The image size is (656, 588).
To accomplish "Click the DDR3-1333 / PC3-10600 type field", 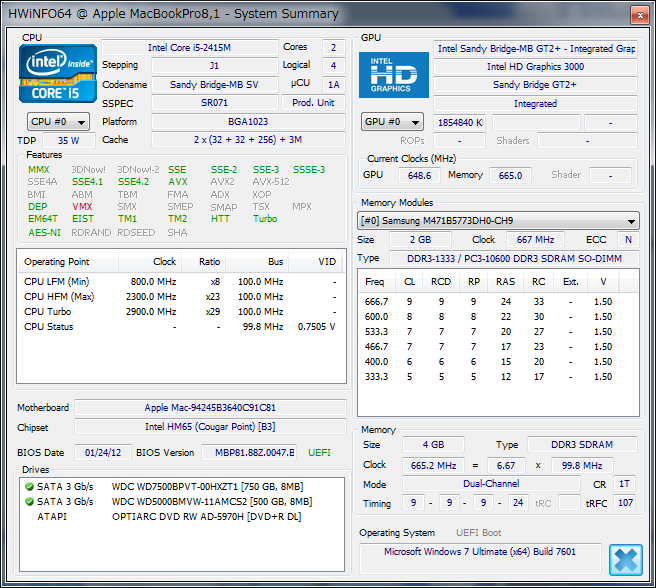I will pos(514,259).
